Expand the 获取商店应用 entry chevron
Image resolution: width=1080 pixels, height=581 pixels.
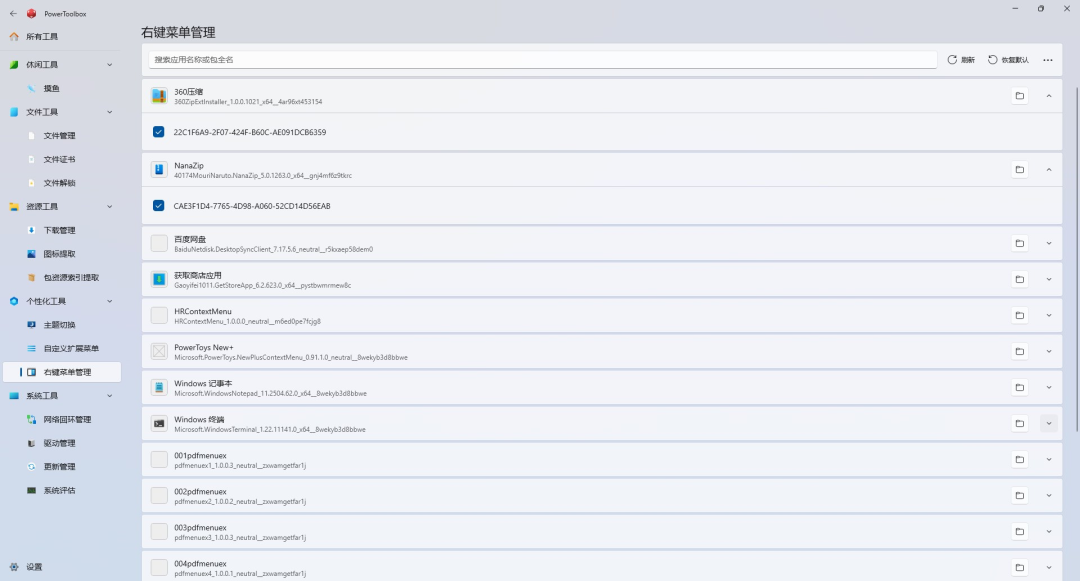(x=1048, y=279)
